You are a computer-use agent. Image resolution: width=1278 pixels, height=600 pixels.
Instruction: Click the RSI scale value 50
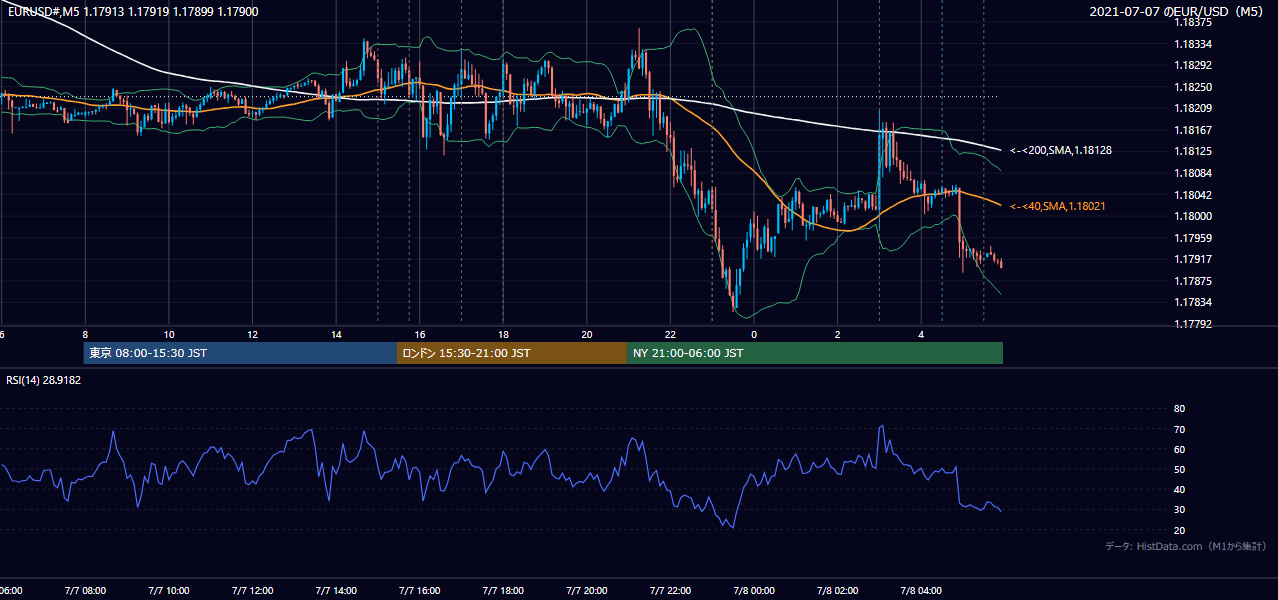(x=1179, y=469)
